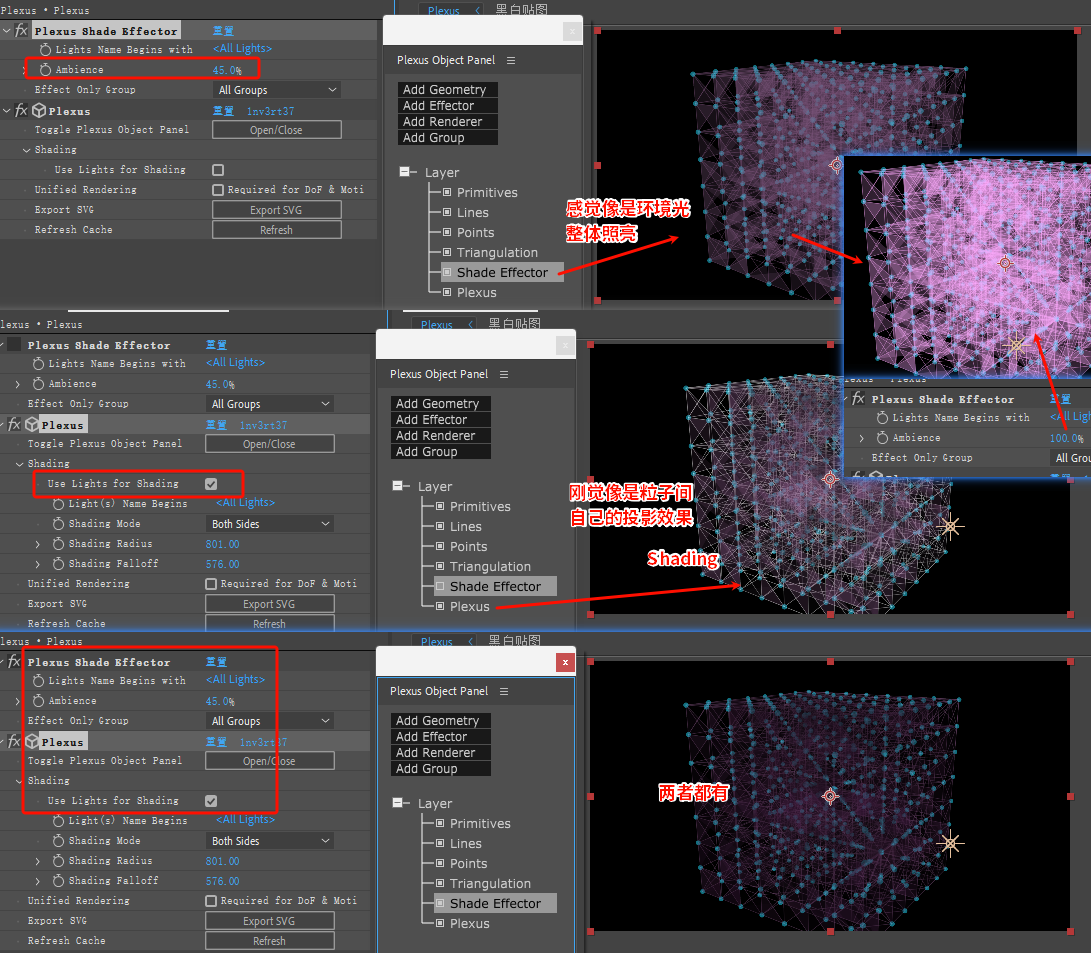Toggle Shading Mode stopwatch in middle panel
1091x953 pixels.
point(58,524)
